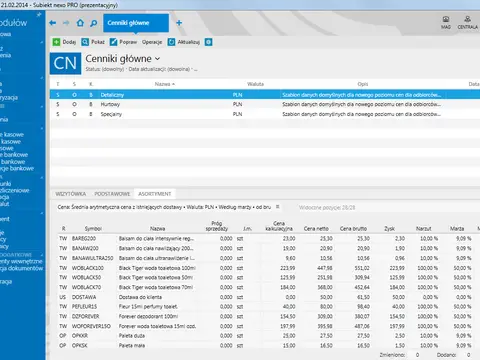Click the Dodaj button label
The image size is (480, 360).
69,42
